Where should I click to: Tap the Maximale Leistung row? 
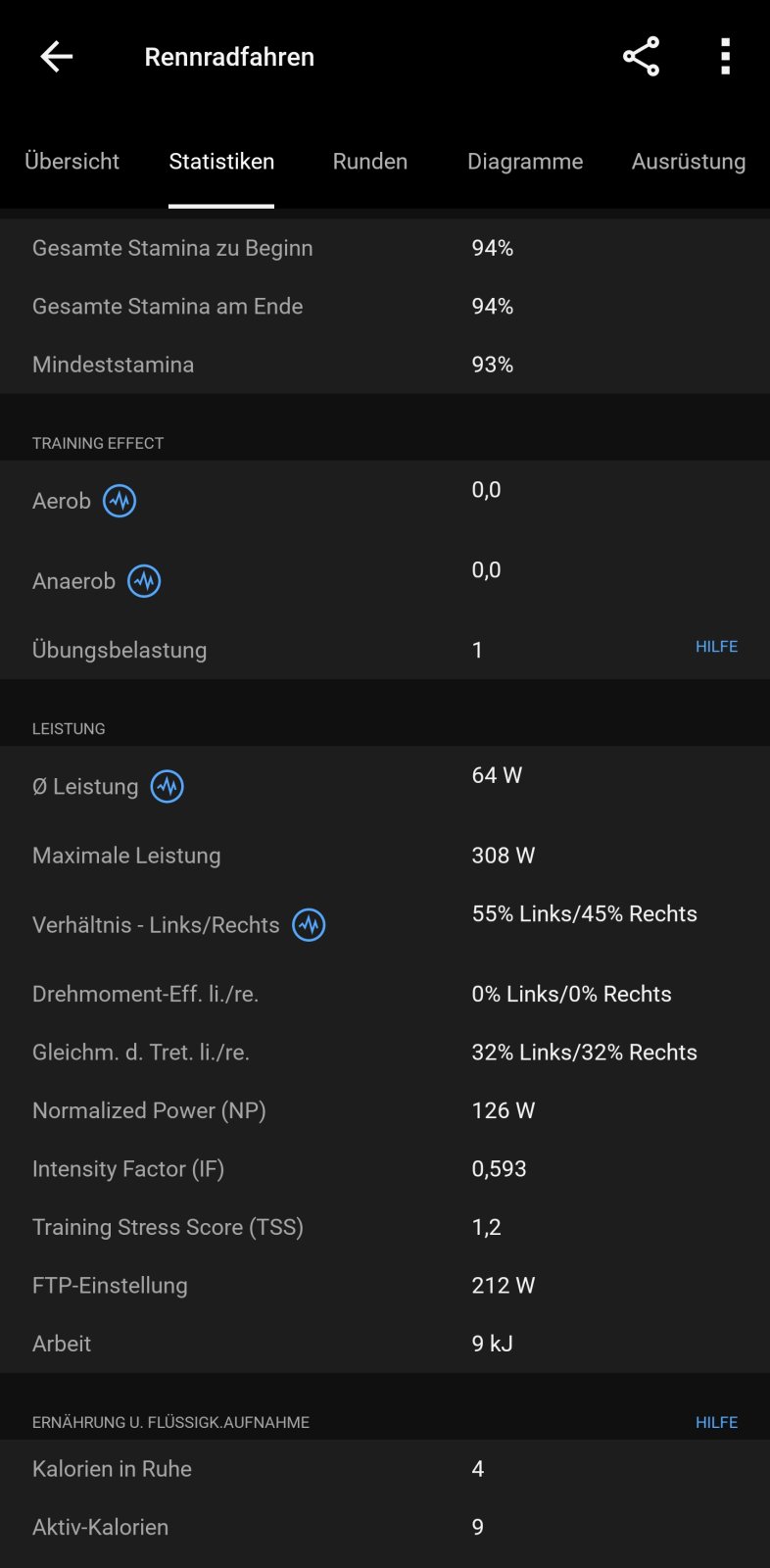(384, 856)
